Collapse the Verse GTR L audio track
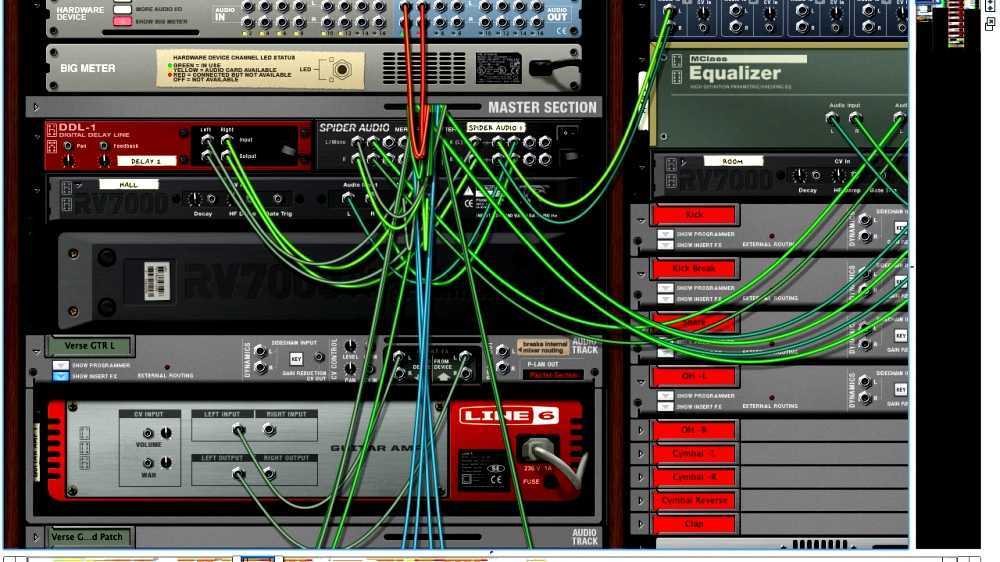1000x562 pixels. [x=36, y=351]
